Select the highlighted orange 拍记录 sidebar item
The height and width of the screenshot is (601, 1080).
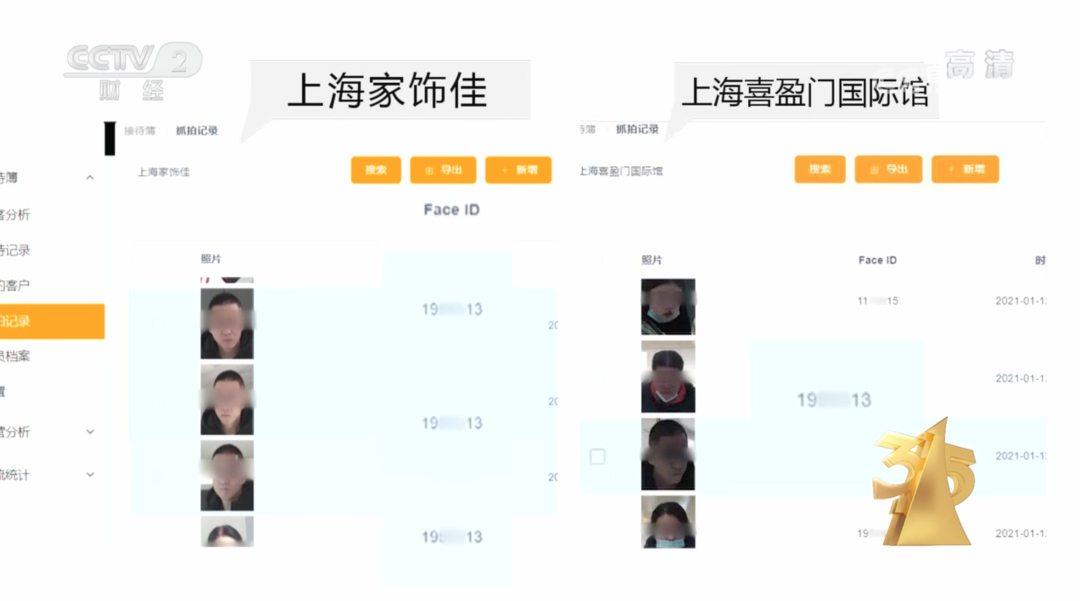coord(52,321)
